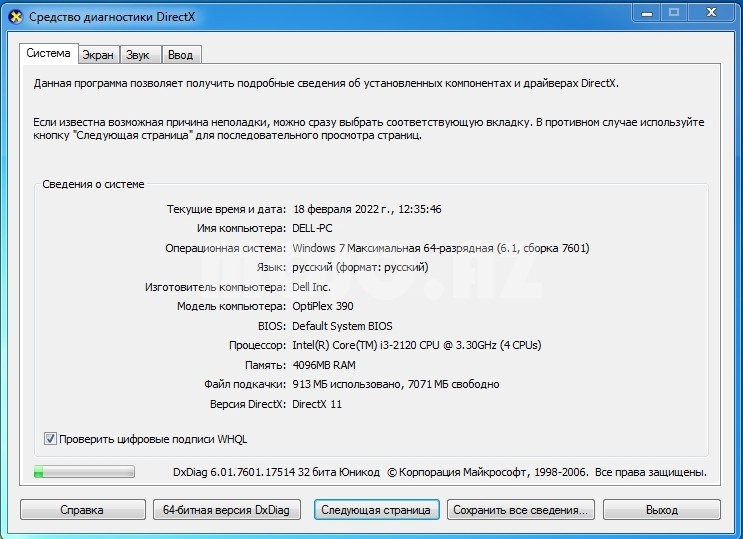This screenshot has height=539, width=743.
Task: Switch to the Система tab
Action: 49,54
